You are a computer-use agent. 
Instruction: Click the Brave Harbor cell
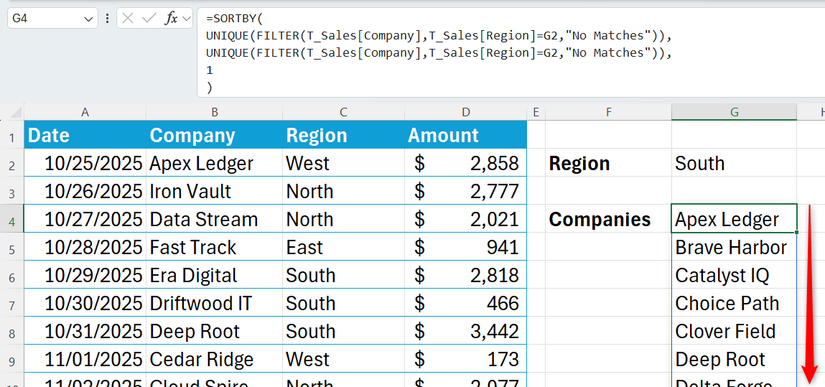tap(734, 247)
